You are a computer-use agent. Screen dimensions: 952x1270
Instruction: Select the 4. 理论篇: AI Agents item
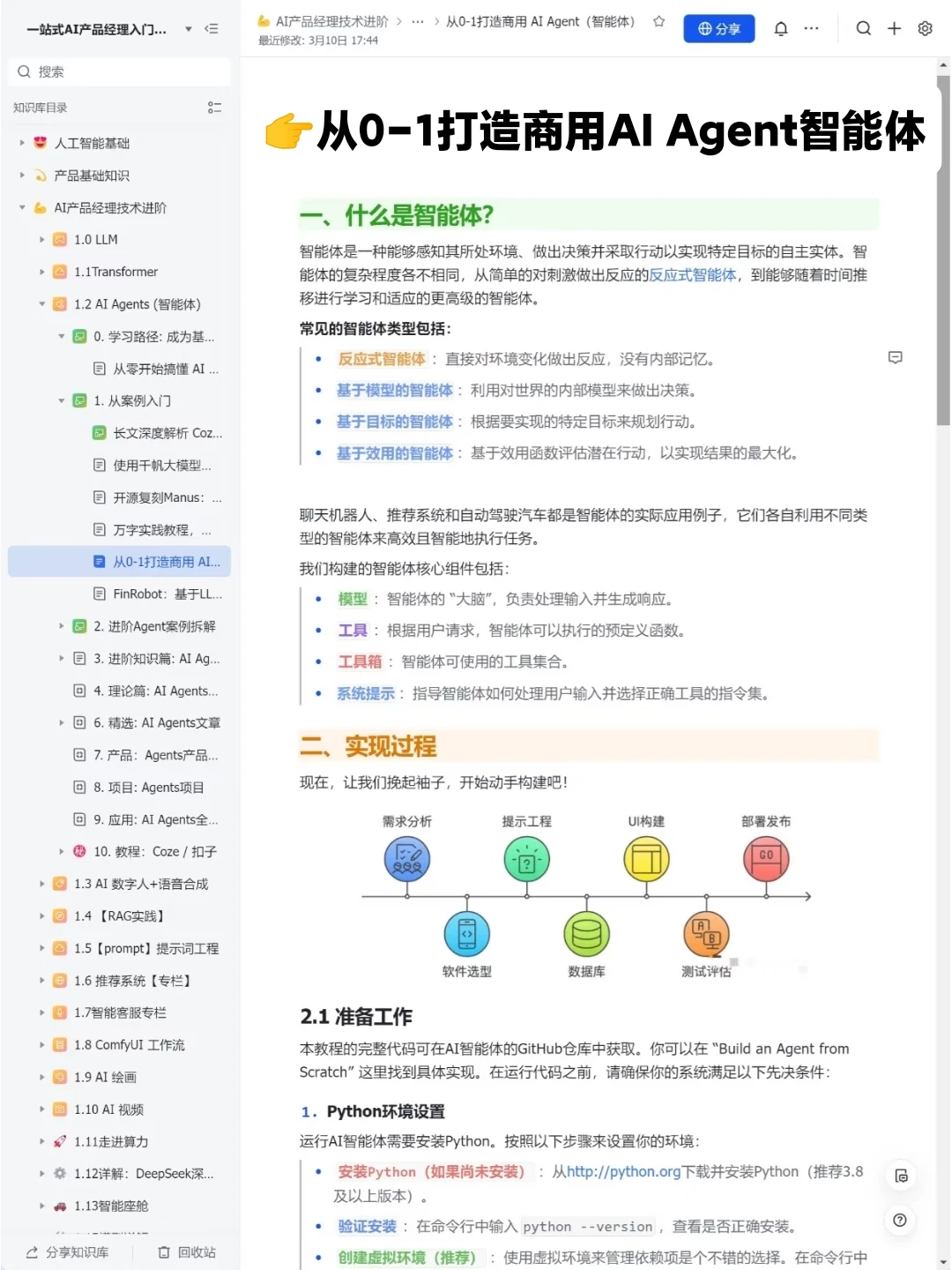[x=147, y=691]
